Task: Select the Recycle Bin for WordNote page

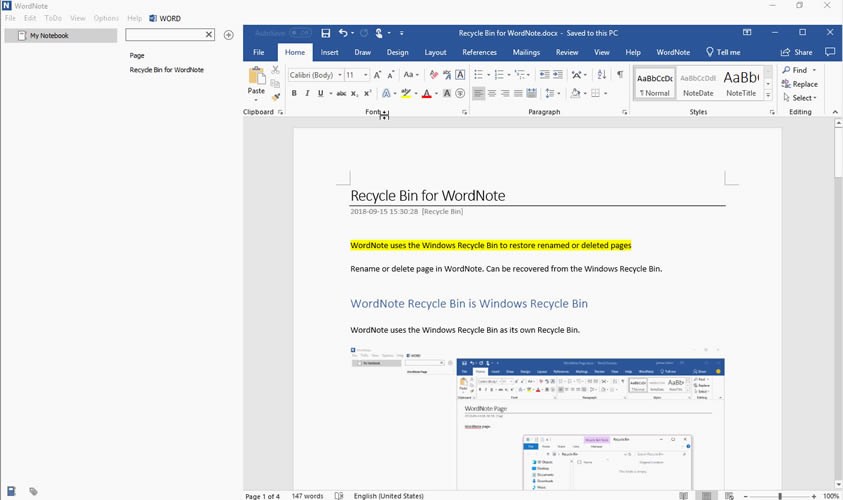Action: click(166, 70)
